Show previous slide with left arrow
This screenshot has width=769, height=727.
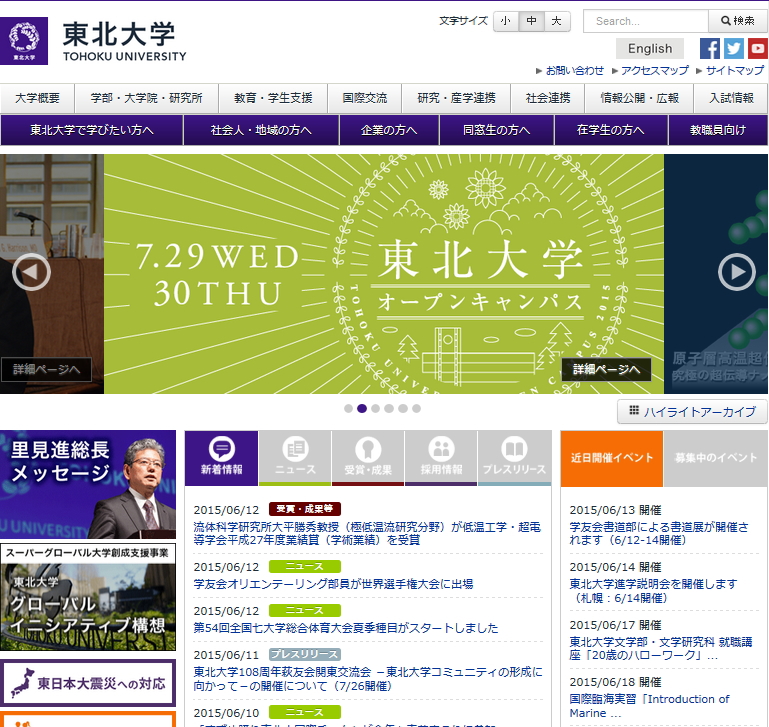(31, 271)
